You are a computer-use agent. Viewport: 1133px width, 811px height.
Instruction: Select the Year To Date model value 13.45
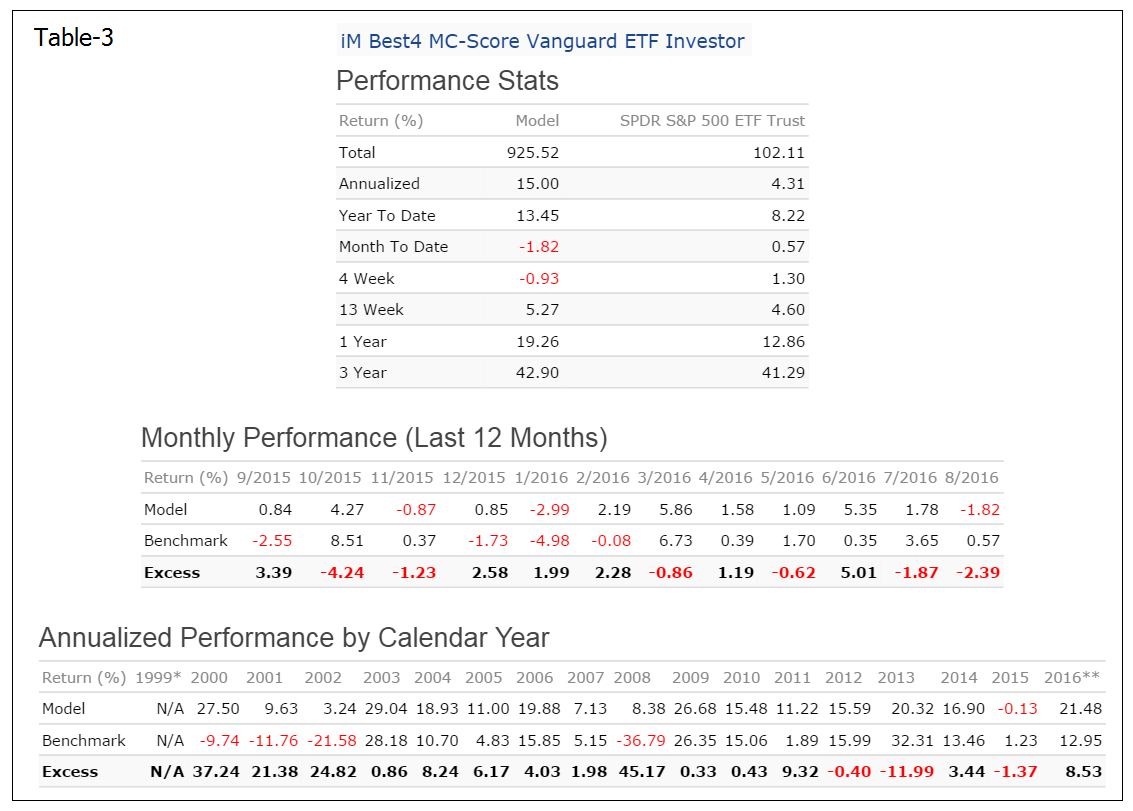click(x=538, y=215)
